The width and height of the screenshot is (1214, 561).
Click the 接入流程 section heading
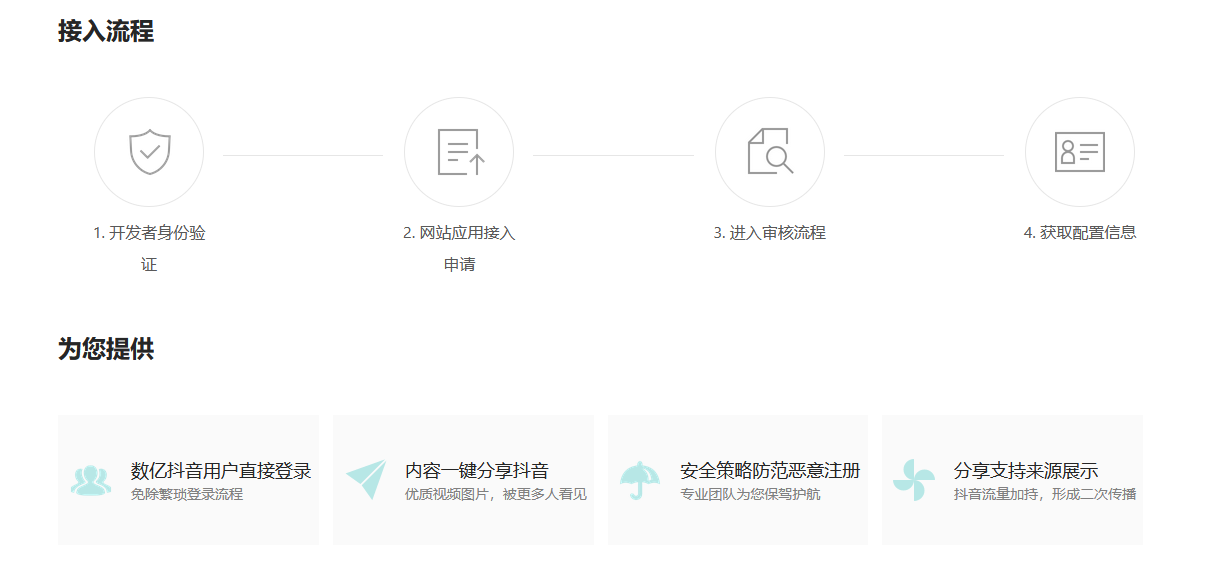pyautogui.click(x=106, y=31)
